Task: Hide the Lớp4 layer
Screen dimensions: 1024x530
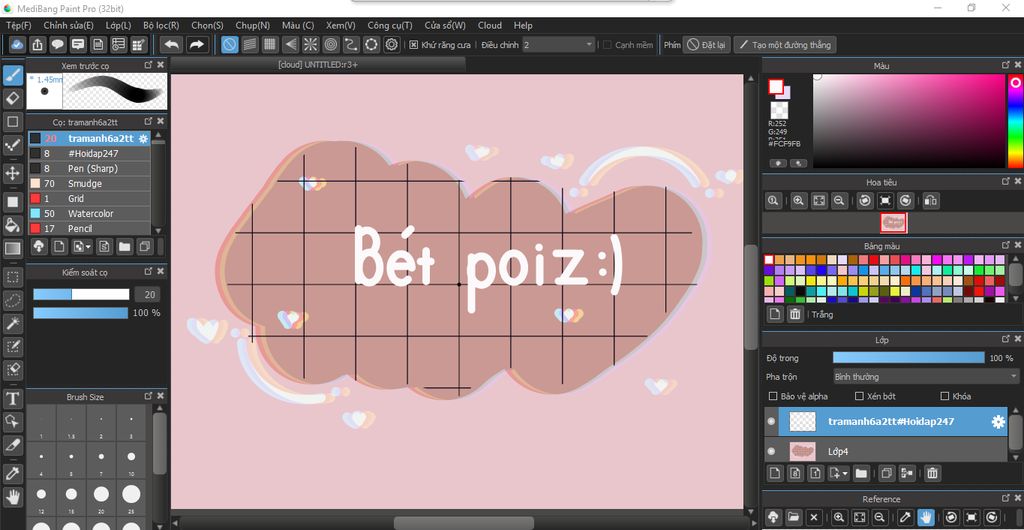Action: pos(771,451)
